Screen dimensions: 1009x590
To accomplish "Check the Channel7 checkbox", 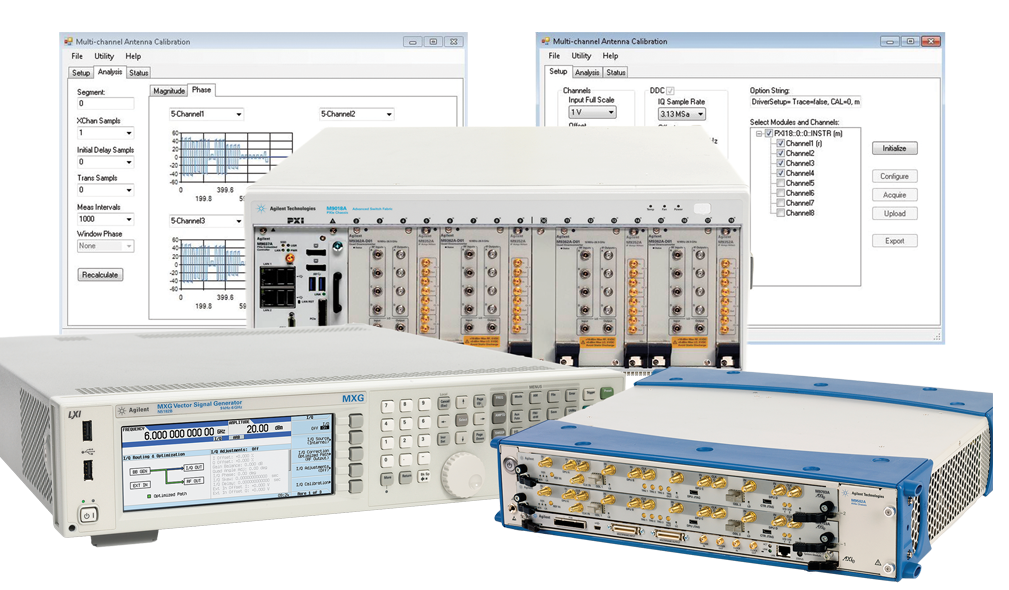I will point(781,203).
